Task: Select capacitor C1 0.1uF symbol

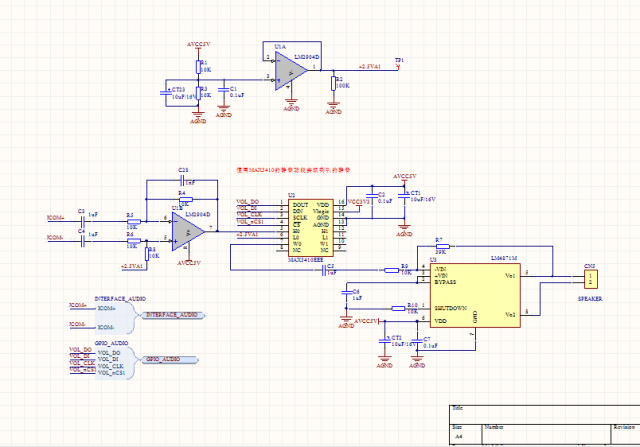Action: coord(223,91)
